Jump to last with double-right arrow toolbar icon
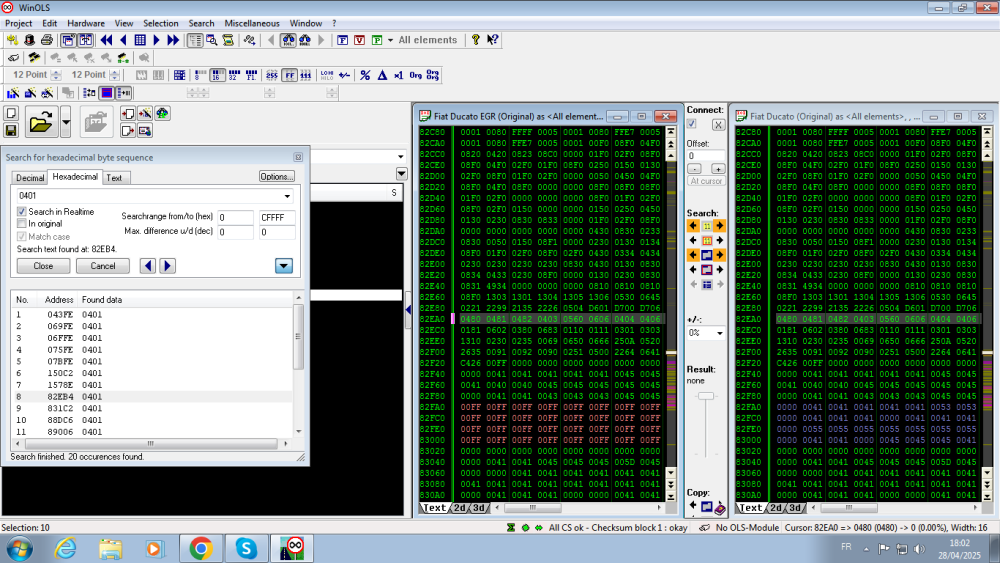The height and width of the screenshot is (563, 1000). 173,40
